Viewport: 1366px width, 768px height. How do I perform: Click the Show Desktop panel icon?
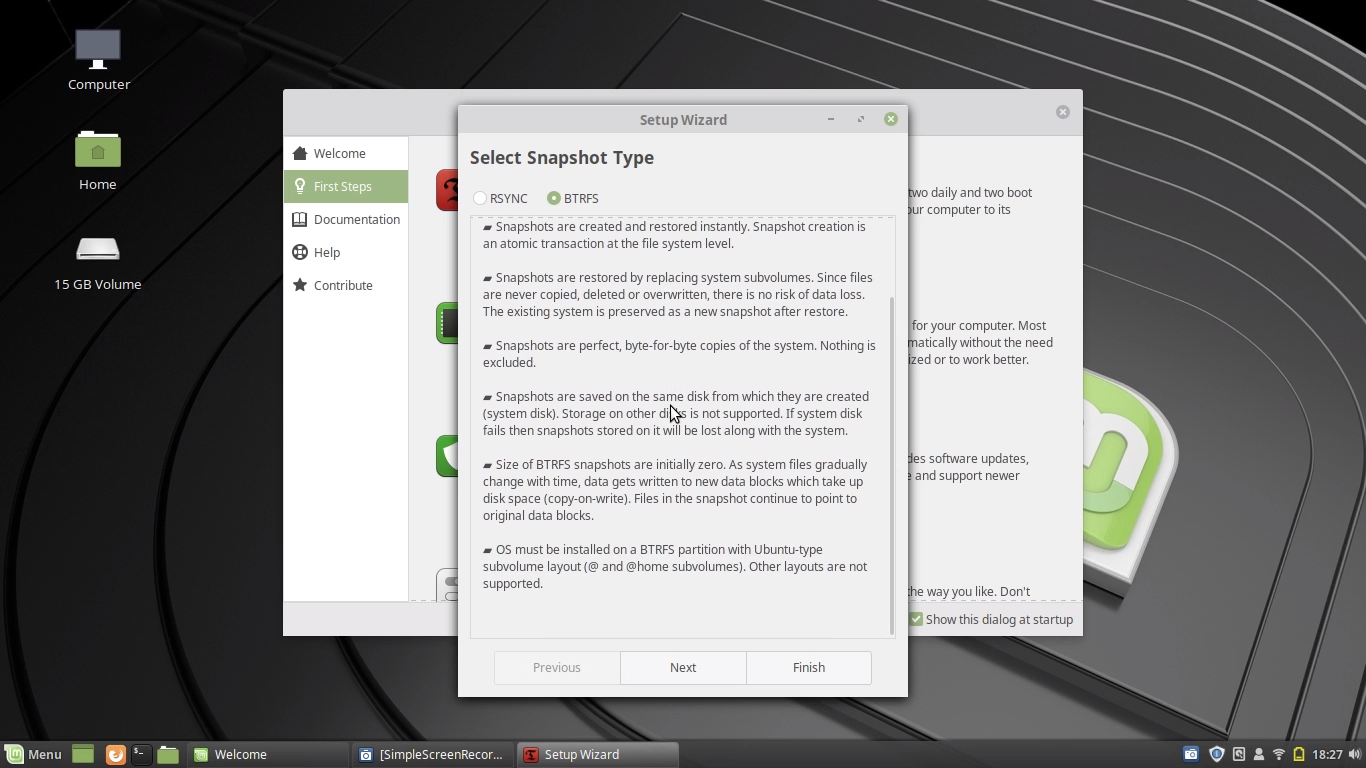83,754
